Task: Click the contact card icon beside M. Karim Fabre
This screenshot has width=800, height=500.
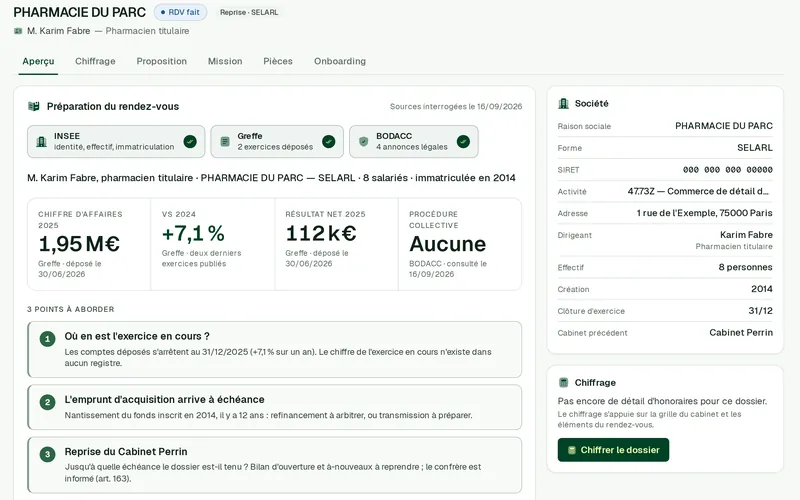Action: (x=18, y=31)
